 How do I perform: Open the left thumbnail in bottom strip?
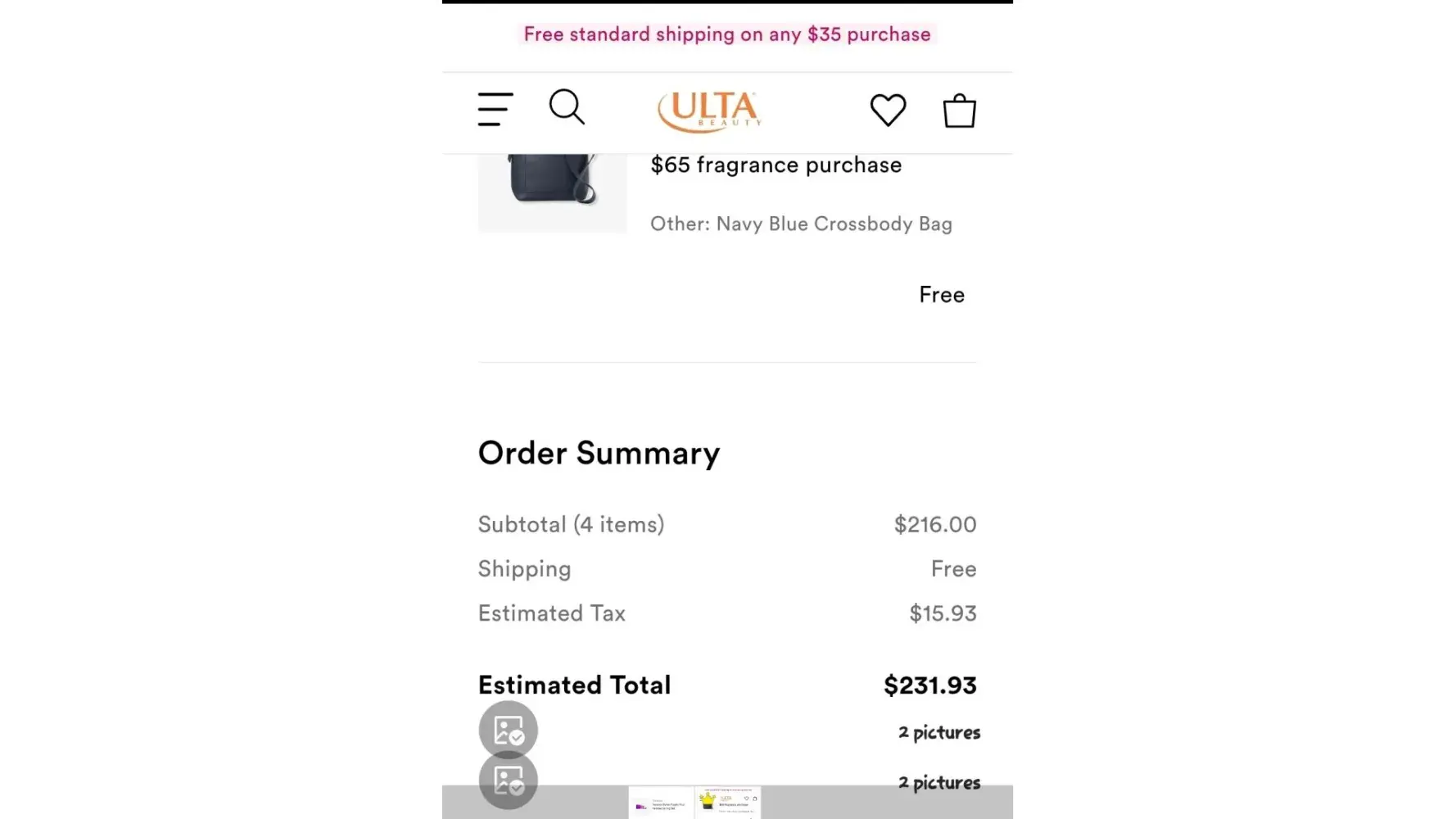pyautogui.click(x=660, y=803)
